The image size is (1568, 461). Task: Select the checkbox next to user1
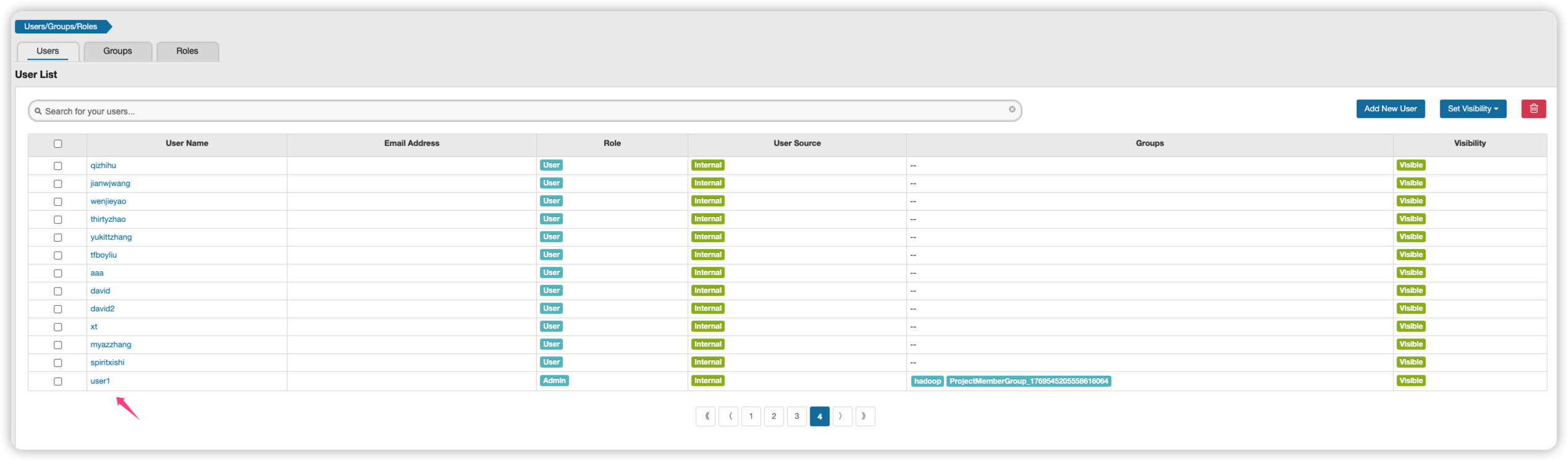click(58, 382)
